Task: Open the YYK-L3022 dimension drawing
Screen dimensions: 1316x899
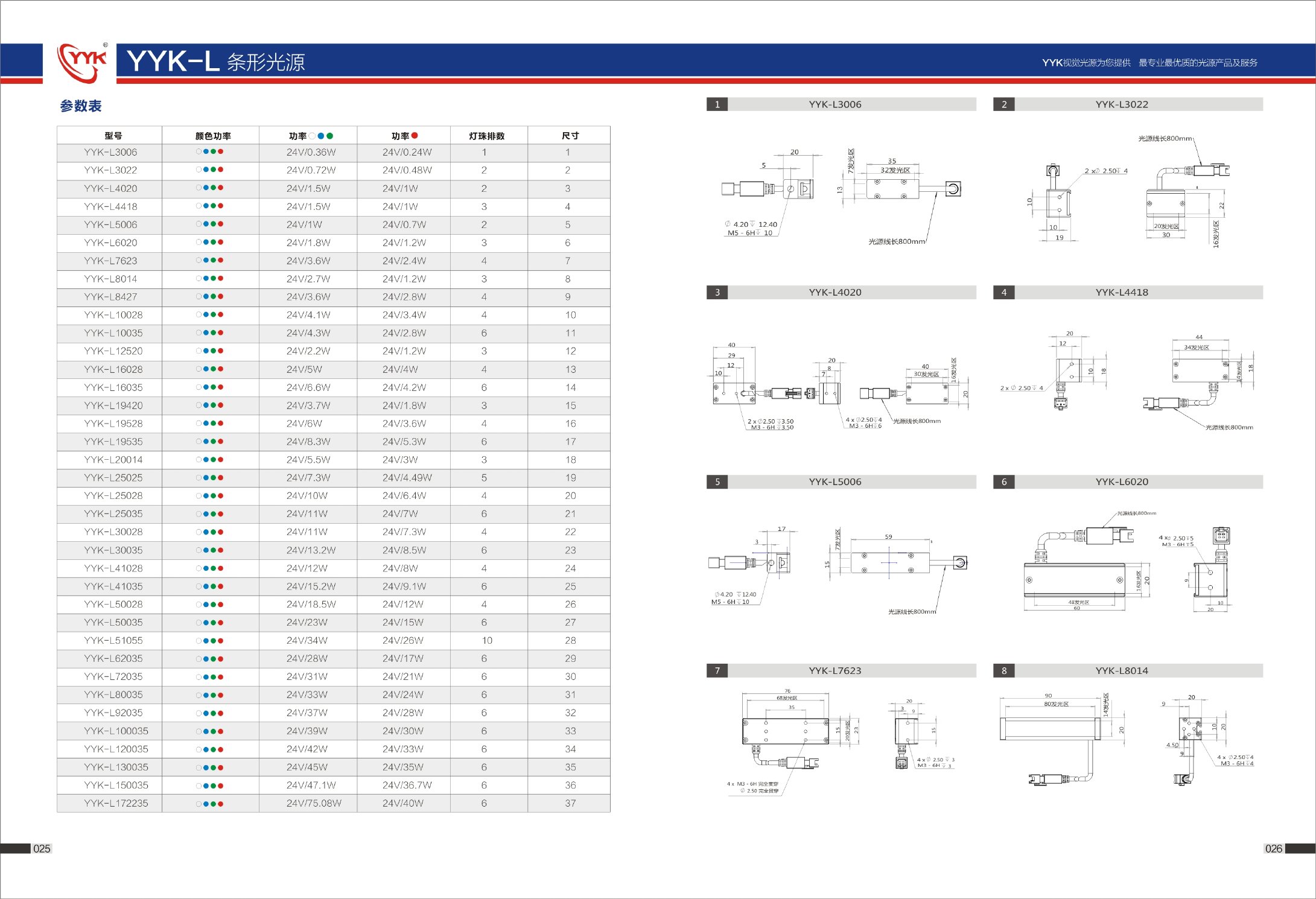Action: coord(1128,191)
